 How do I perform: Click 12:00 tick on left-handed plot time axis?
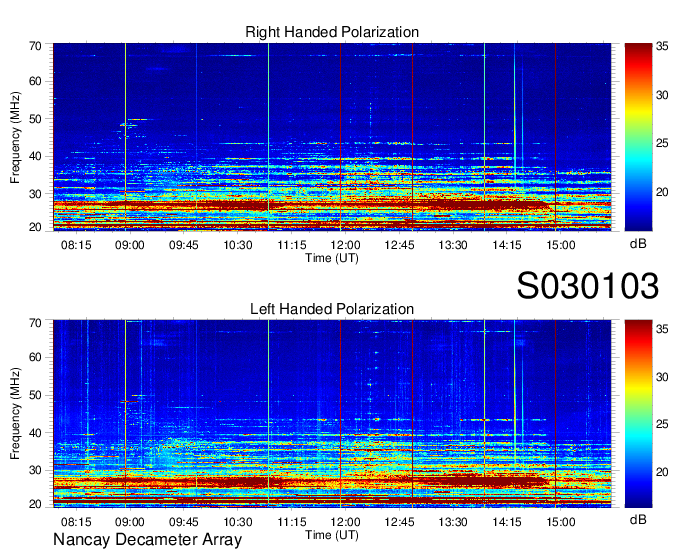345,522
